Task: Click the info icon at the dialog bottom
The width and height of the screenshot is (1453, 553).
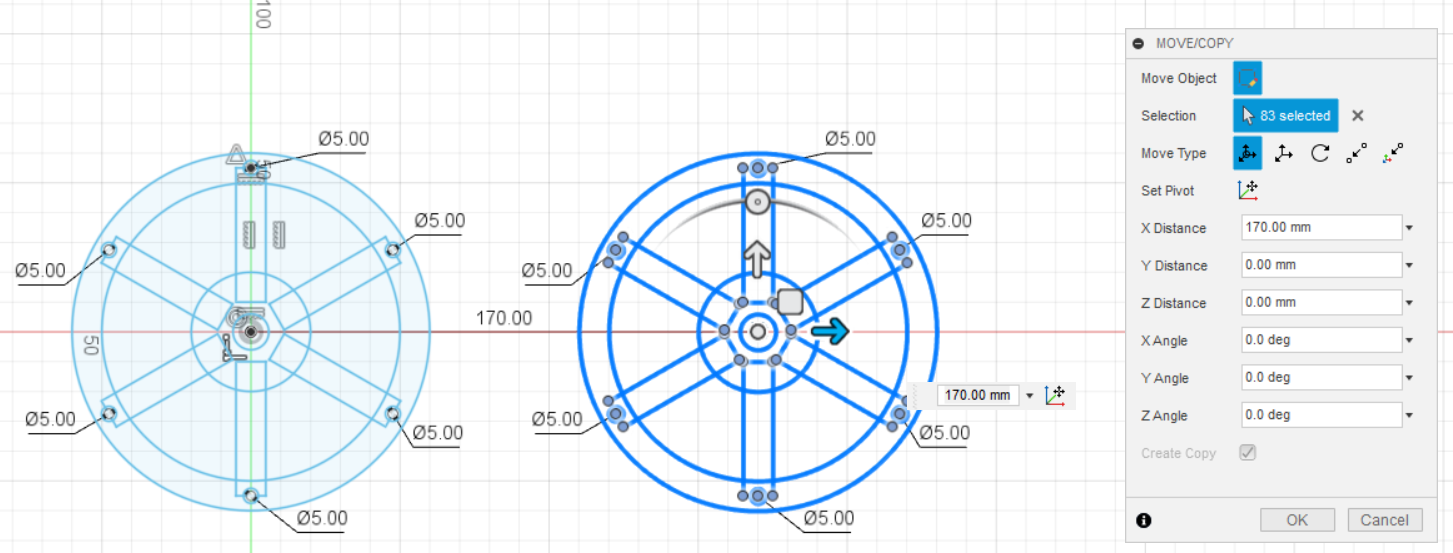Action: (1144, 520)
